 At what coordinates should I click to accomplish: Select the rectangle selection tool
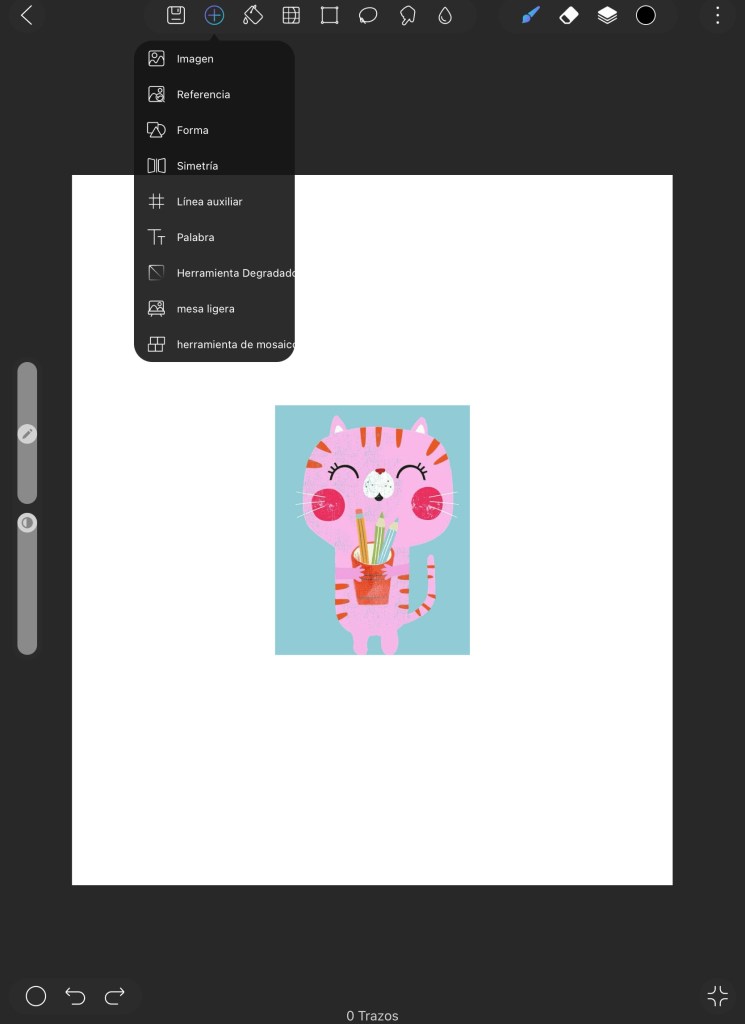[329, 15]
